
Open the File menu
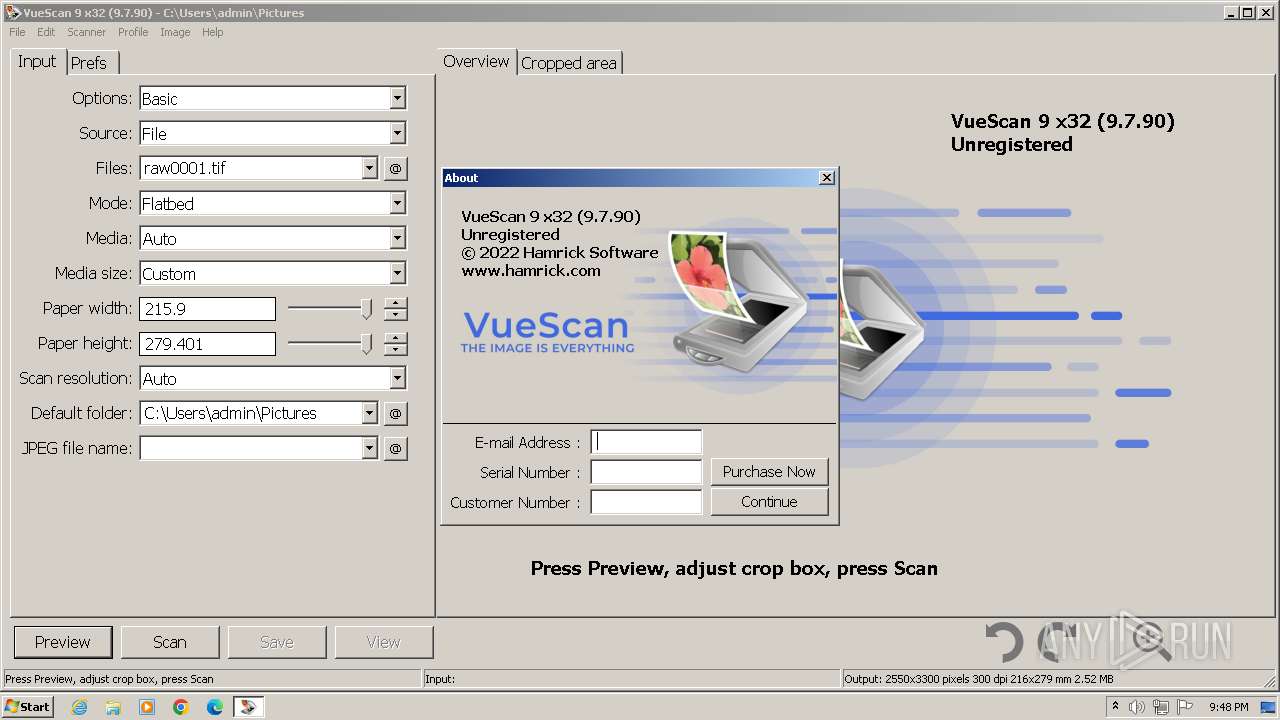pyautogui.click(x=17, y=32)
